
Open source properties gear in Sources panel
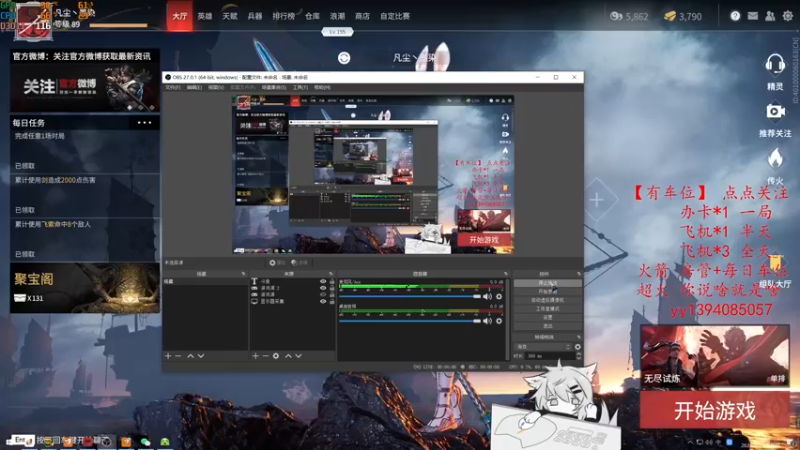[x=276, y=356]
